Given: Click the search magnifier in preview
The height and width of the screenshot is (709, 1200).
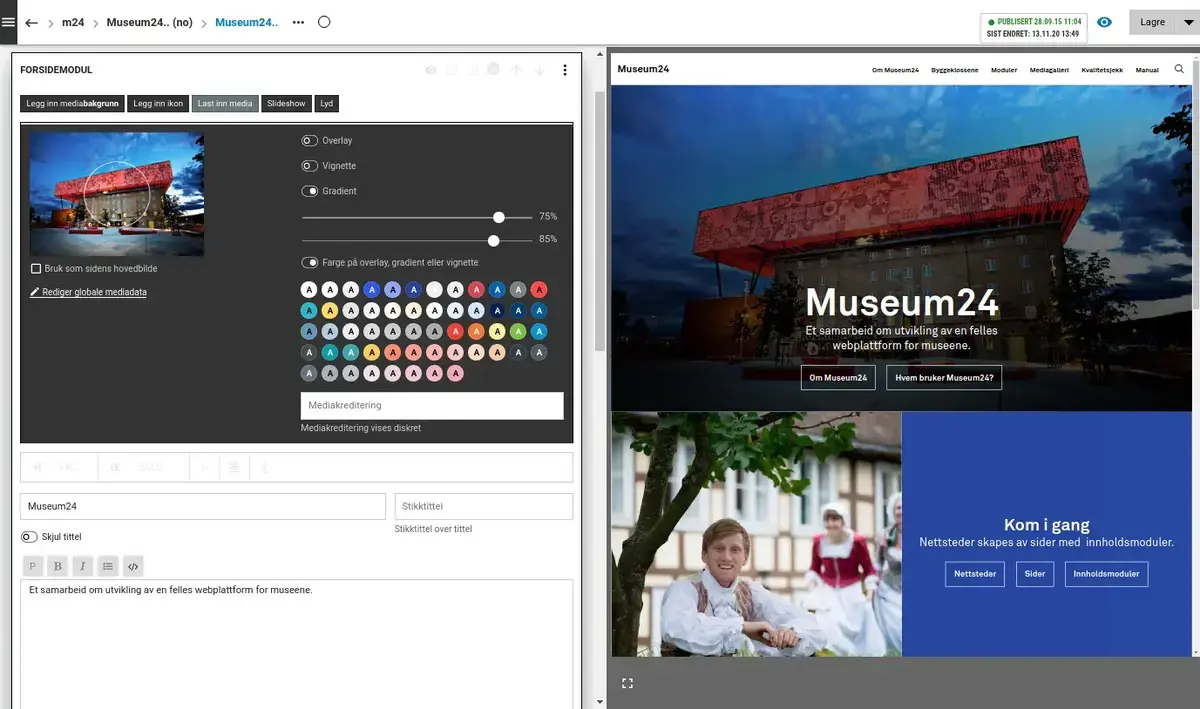Looking at the screenshot, I should [x=1179, y=69].
